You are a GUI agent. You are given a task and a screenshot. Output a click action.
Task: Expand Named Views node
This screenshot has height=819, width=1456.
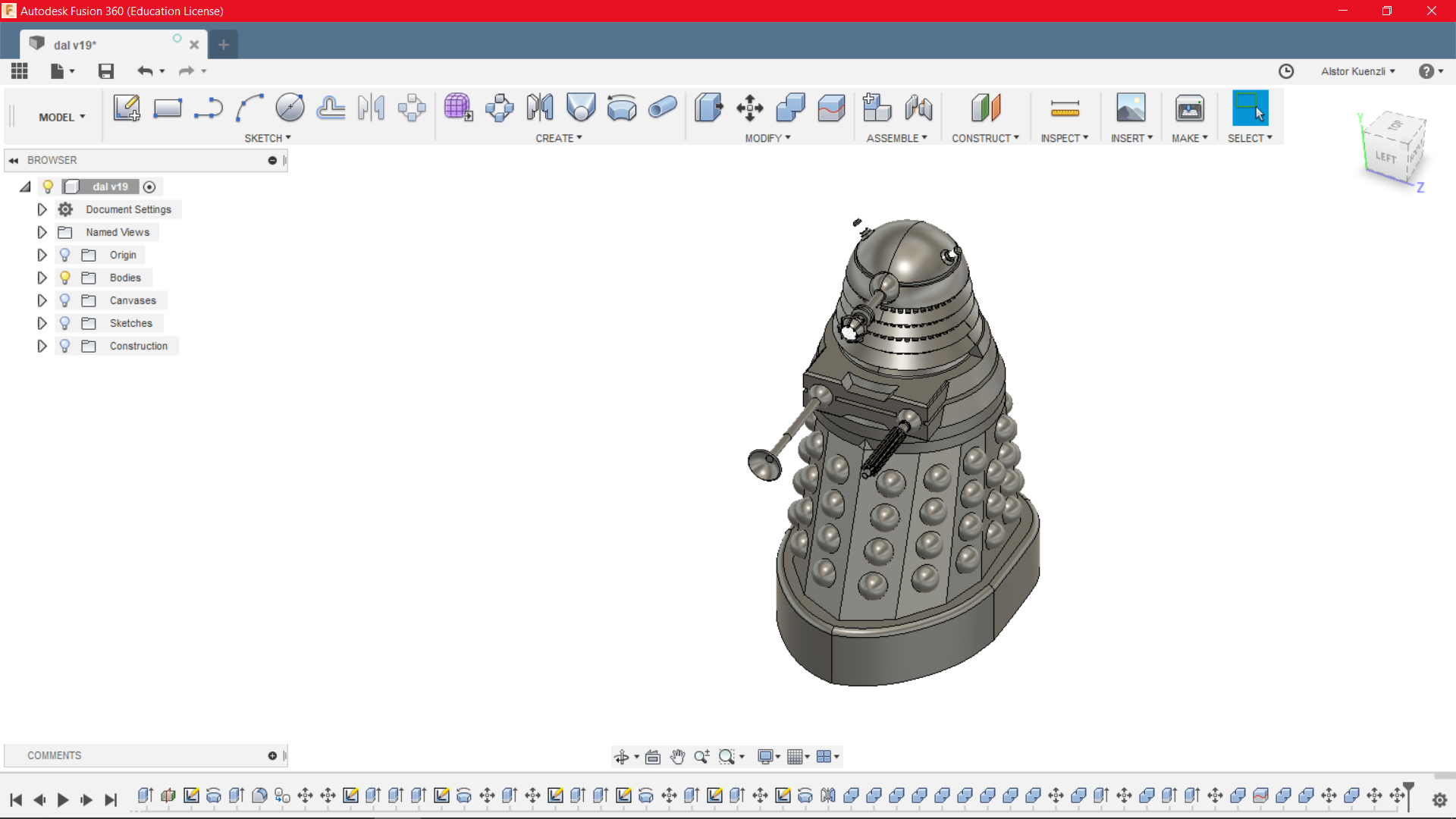pyautogui.click(x=42, y=232)
